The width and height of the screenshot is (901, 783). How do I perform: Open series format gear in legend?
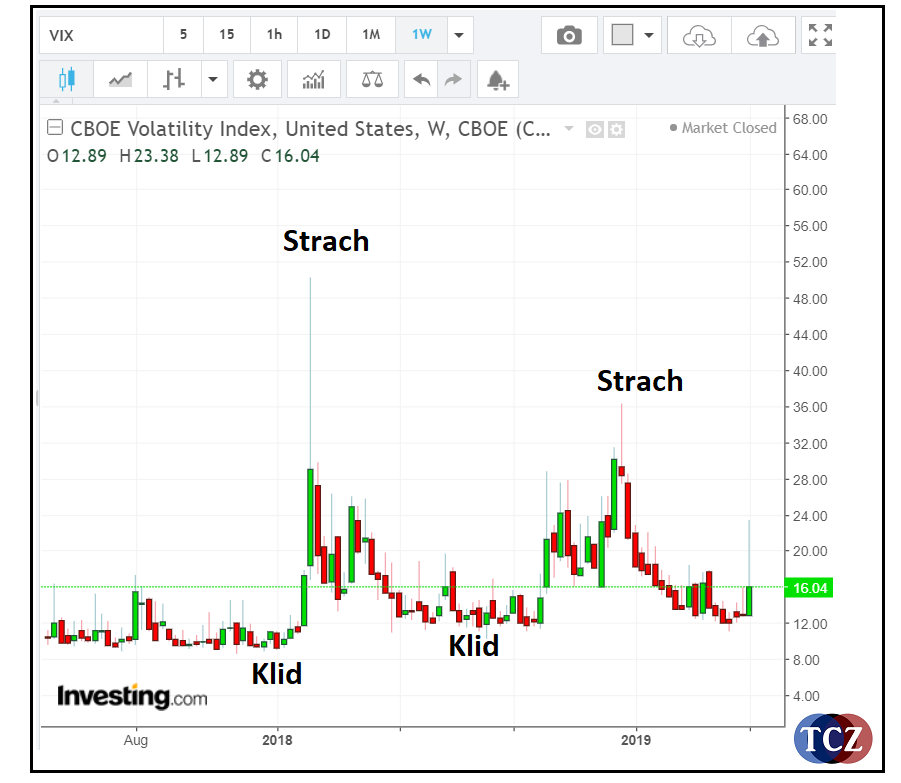click(617, 130)
